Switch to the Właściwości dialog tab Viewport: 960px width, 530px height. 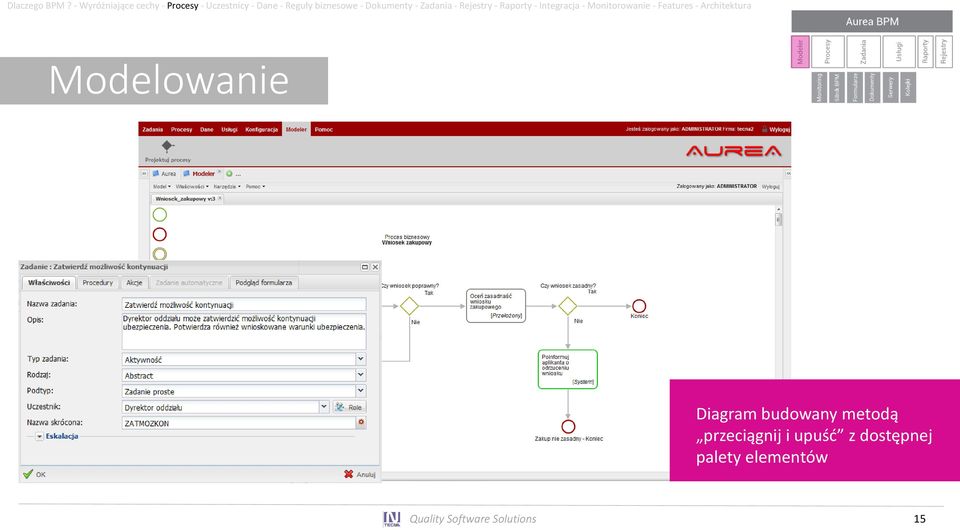pos(49,283)
